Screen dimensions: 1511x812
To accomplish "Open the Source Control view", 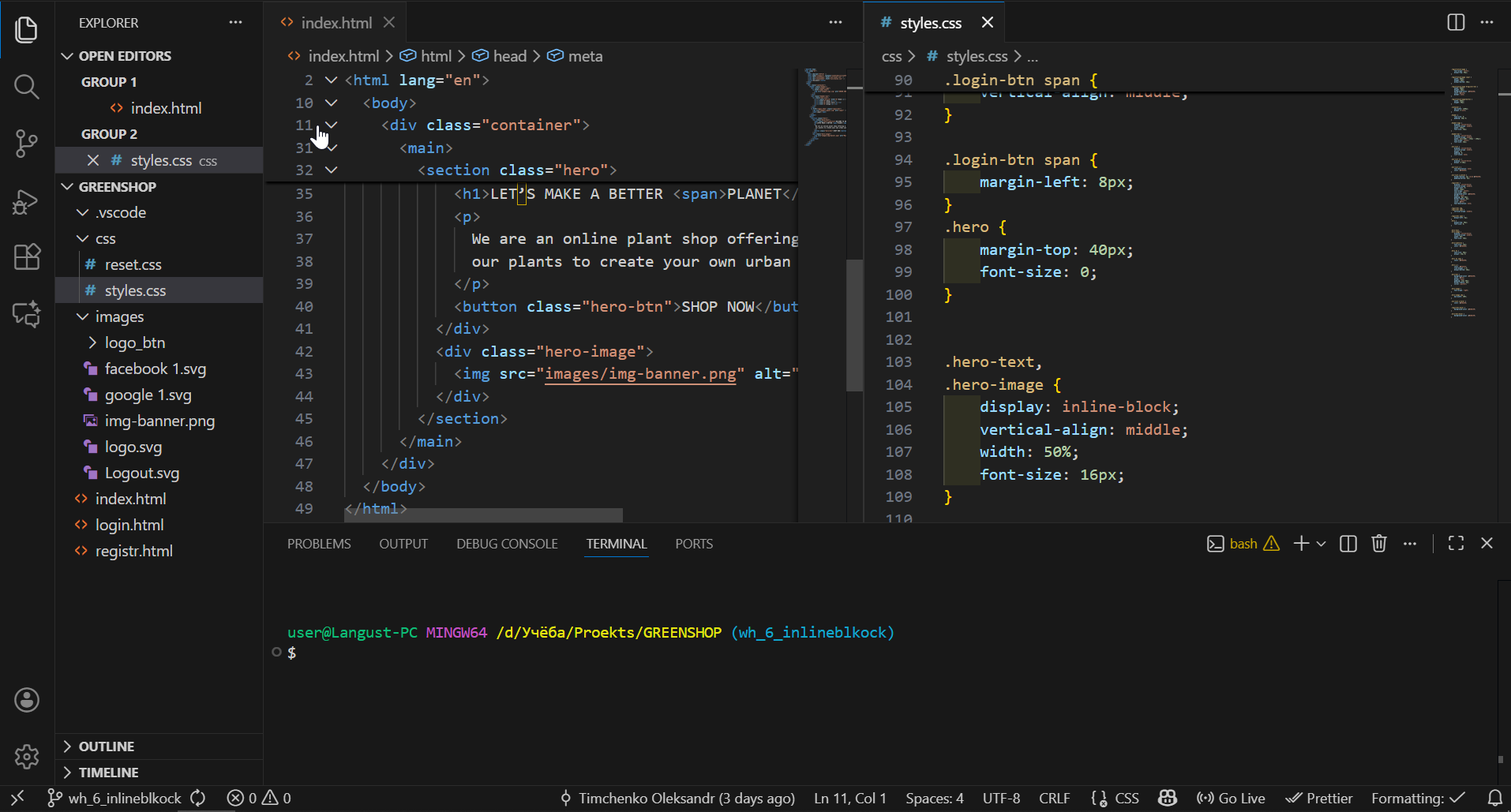I will pyautogui.click(x=26, y=144).
